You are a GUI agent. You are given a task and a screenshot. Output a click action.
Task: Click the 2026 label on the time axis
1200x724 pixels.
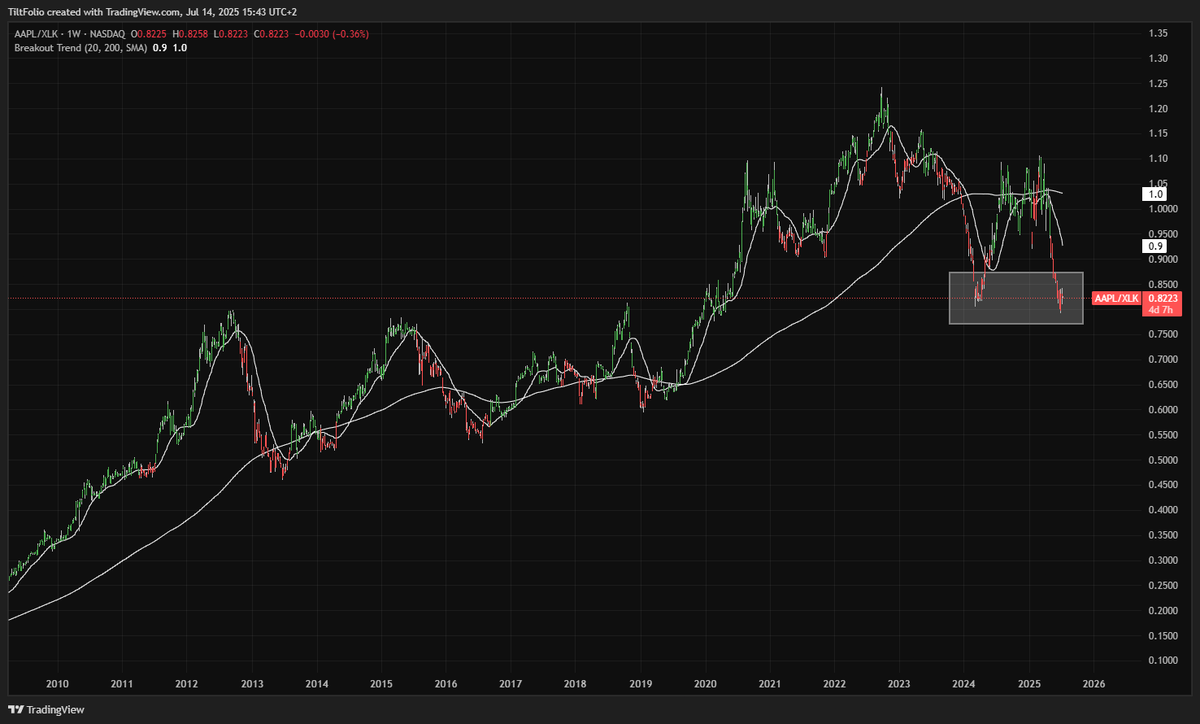1094,685
